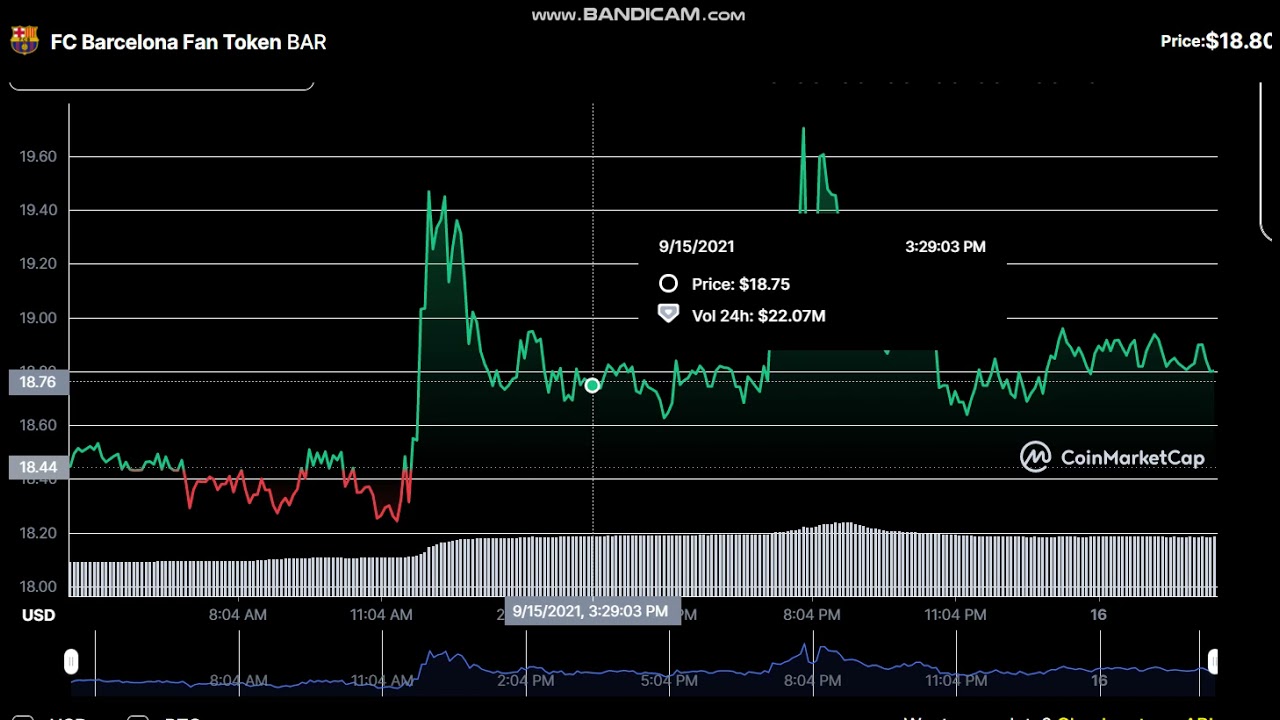Click the white circle icon beside Price: $18.75
This screenshot has width=1280, height=720.
pyautogui.click(x=668, y=284)
